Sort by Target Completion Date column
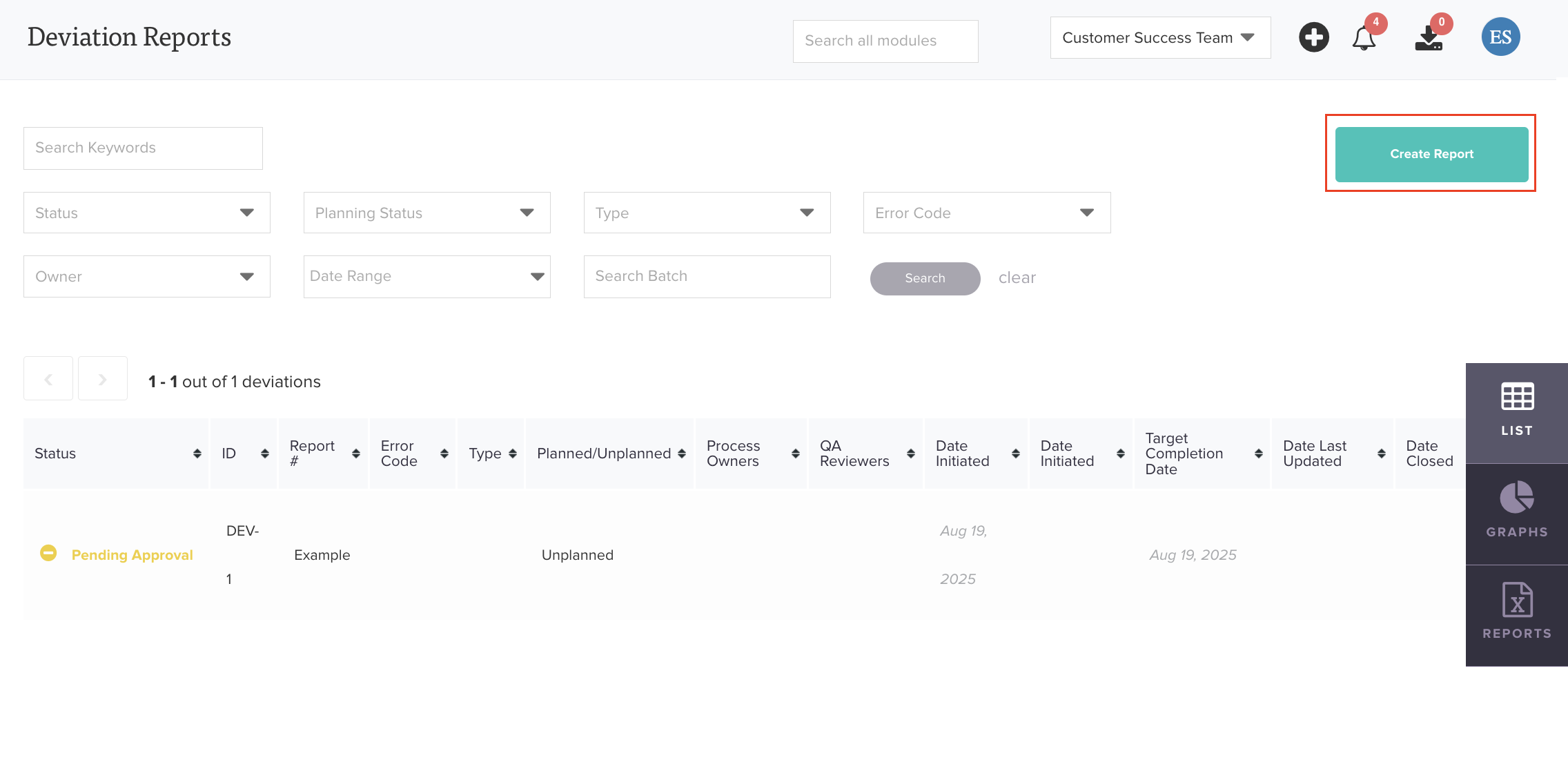This screenshot has width=1568, height=780. coord(1258,454)
